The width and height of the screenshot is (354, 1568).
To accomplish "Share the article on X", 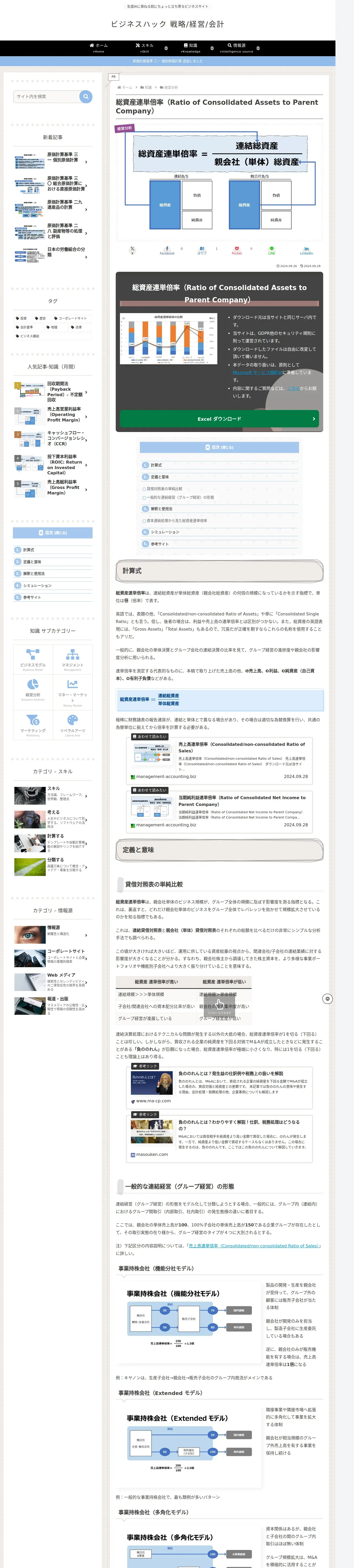I will click(x=132, y=250).
